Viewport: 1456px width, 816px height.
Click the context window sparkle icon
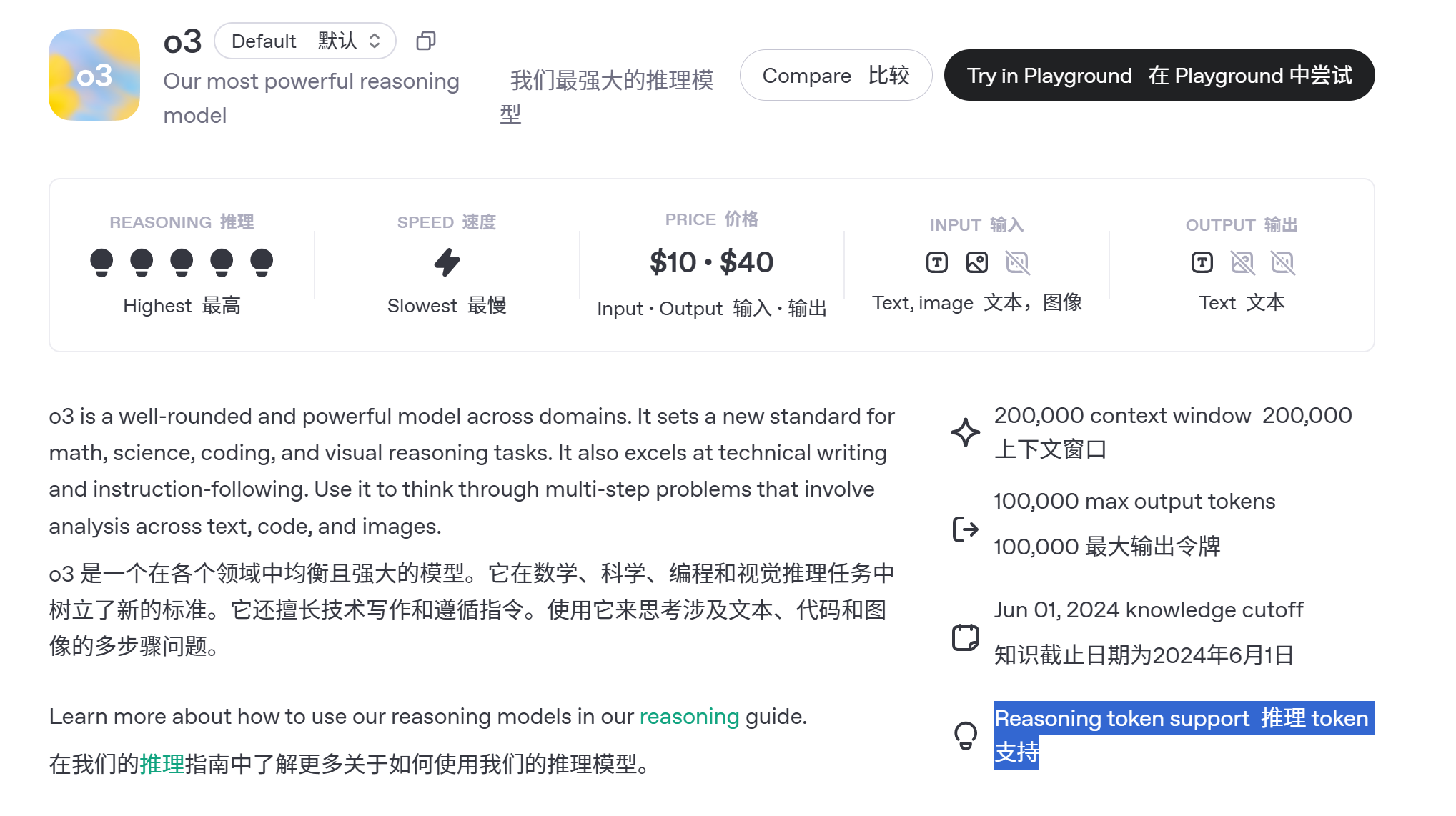[965, 432]
